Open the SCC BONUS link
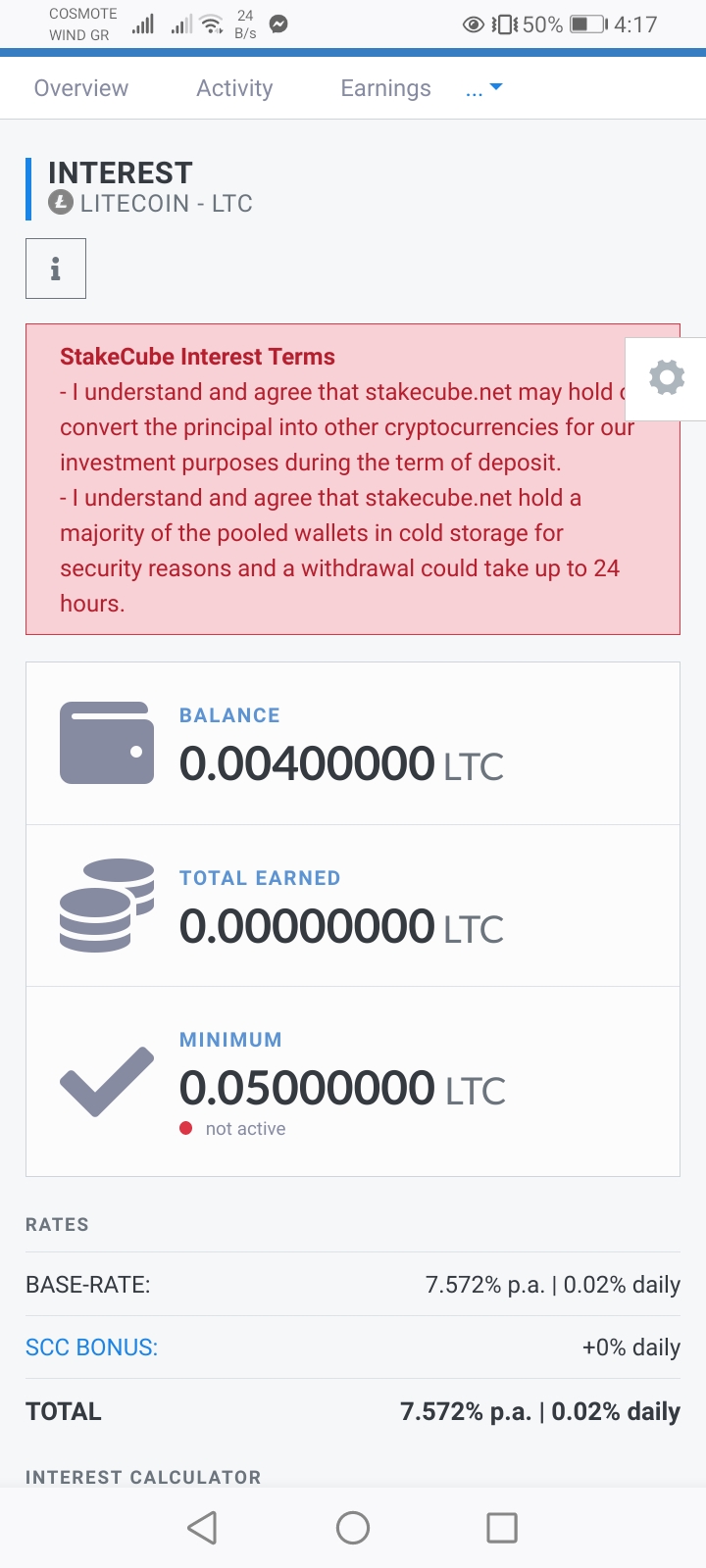The width and height of the screenshot is (706, 1568). (91, 1347)
